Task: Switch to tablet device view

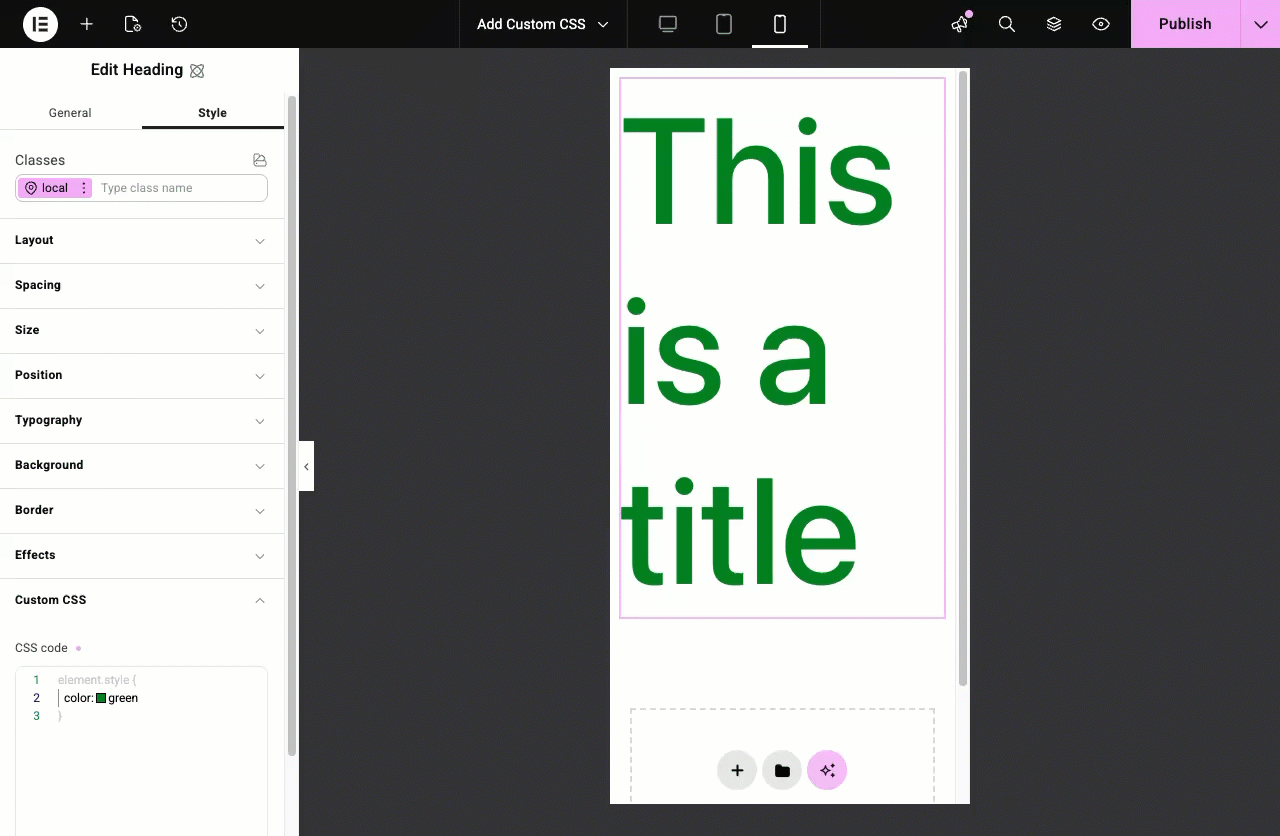Action: point(724,24)
